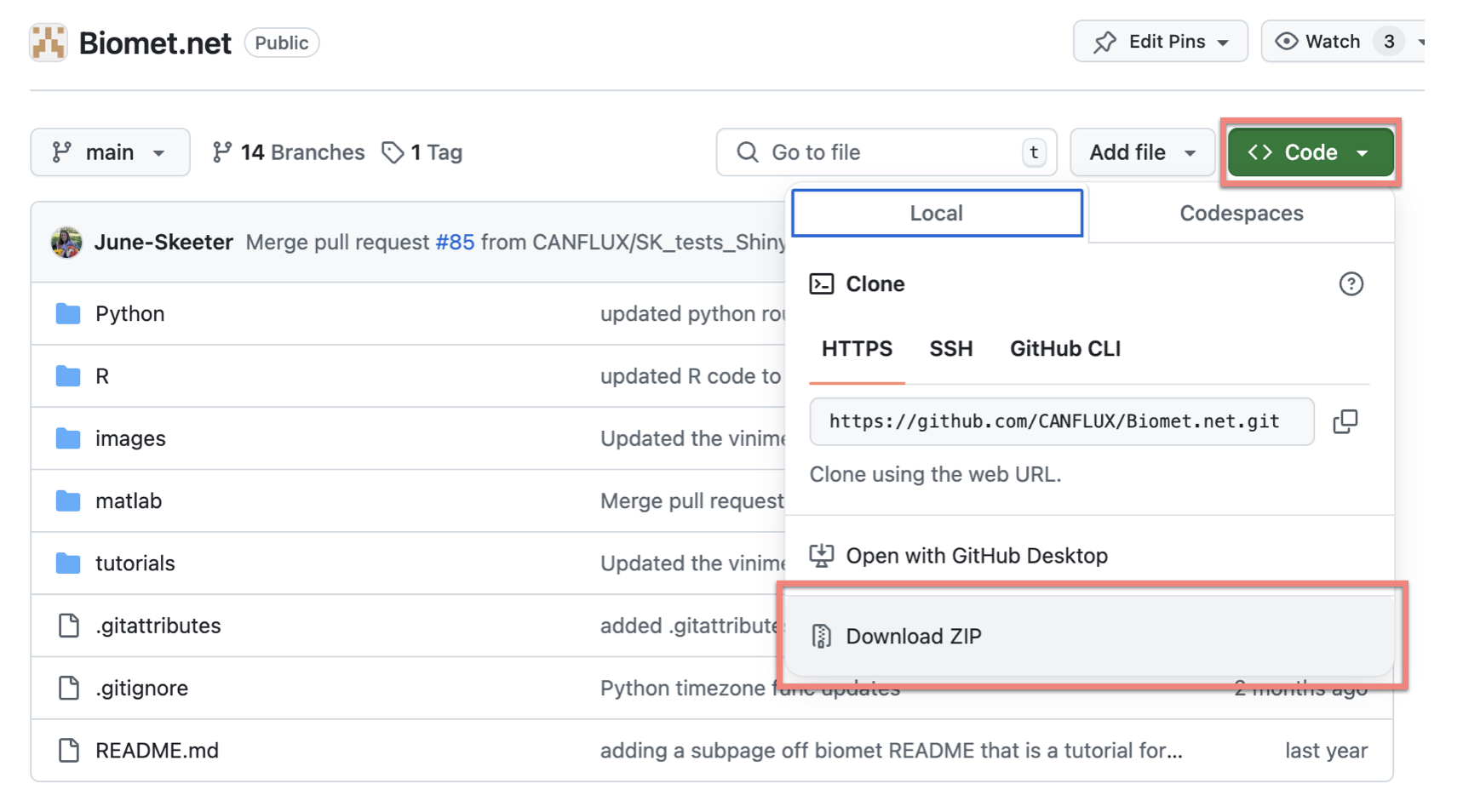Select the HTTPS clone option
1463x812 pixels.
point(857,349)
